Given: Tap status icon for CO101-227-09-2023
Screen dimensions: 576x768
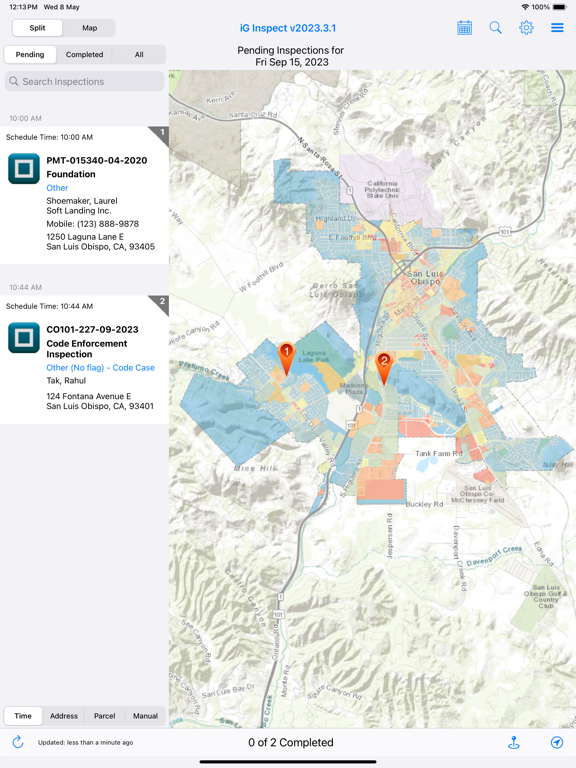Looking at the screenshot, I should 24,337.
